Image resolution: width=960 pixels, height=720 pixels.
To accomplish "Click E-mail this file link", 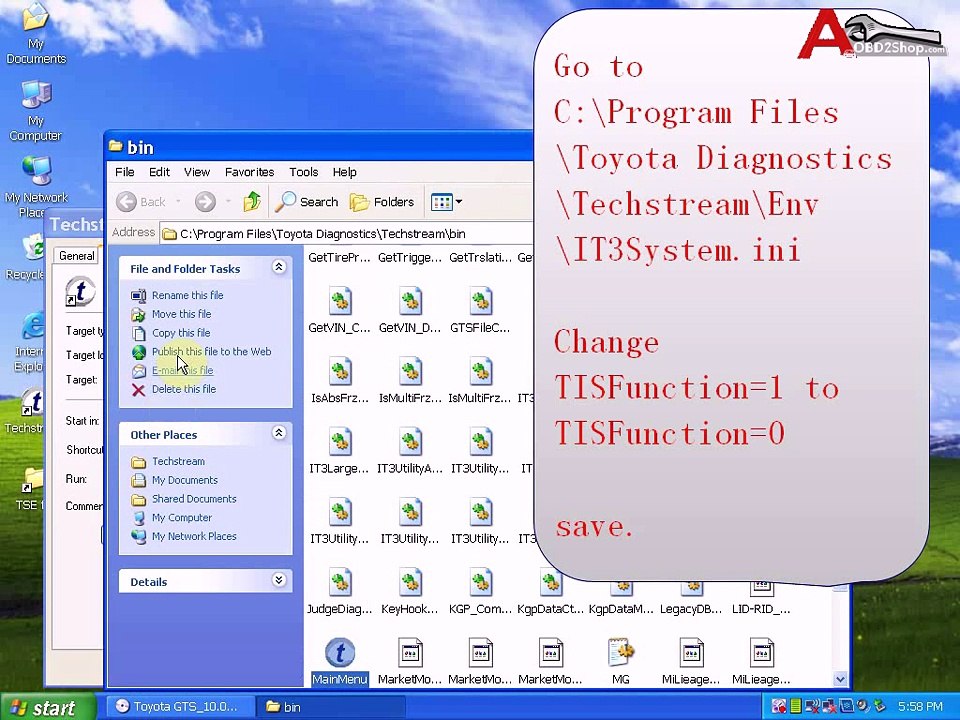I will 182,370.
